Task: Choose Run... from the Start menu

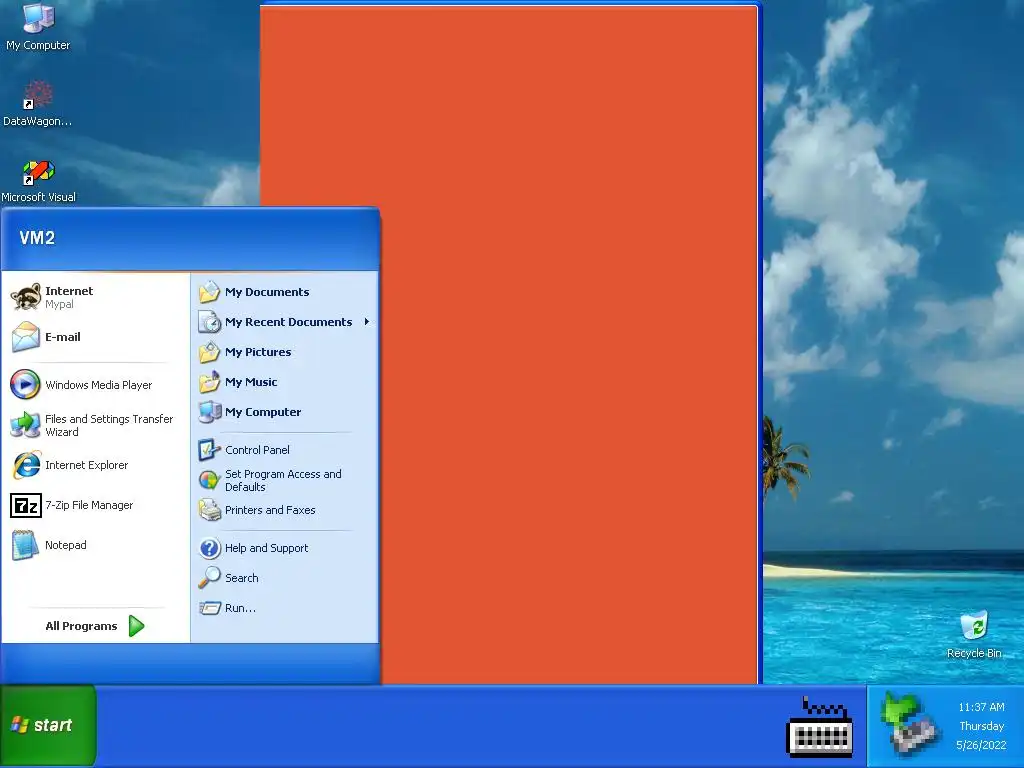Action: click(285, 608)
